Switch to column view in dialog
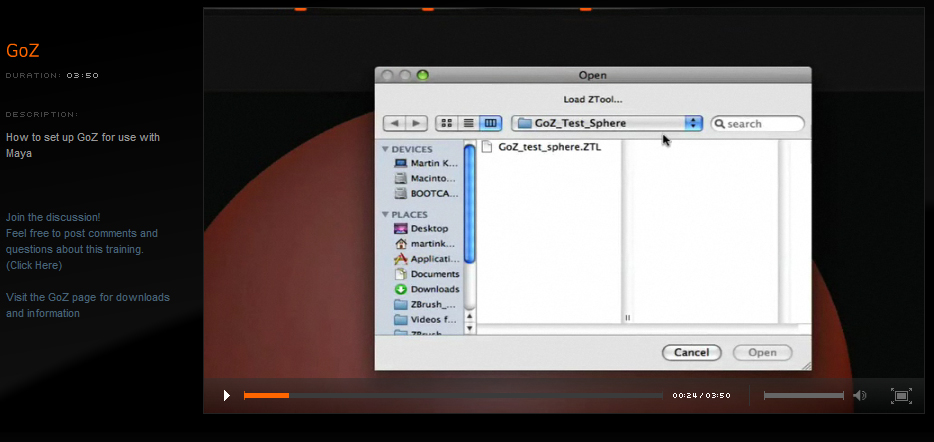The height and width of the screenshot is (442, 934). [x=491, y=123]
